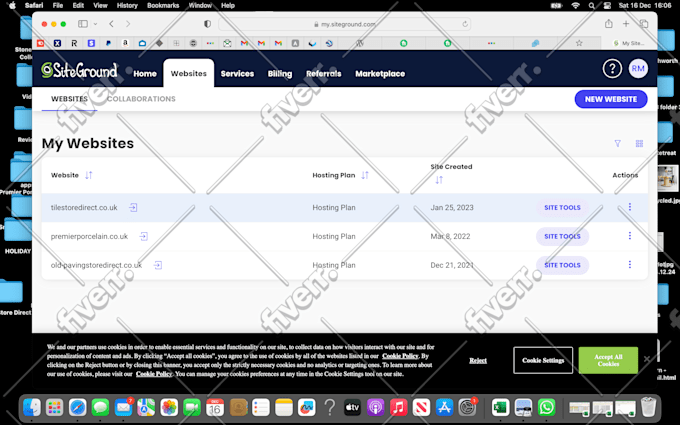
Task: Select the My Site... Safari tab
Action: [629, 43]
